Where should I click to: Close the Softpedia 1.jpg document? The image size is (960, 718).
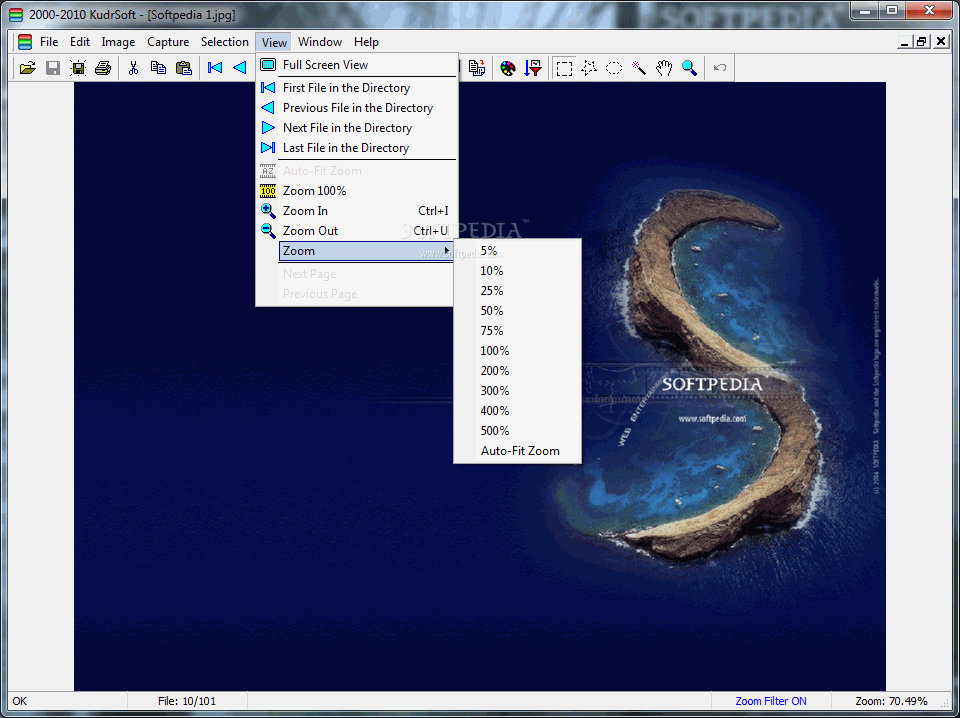click(942, 42)
